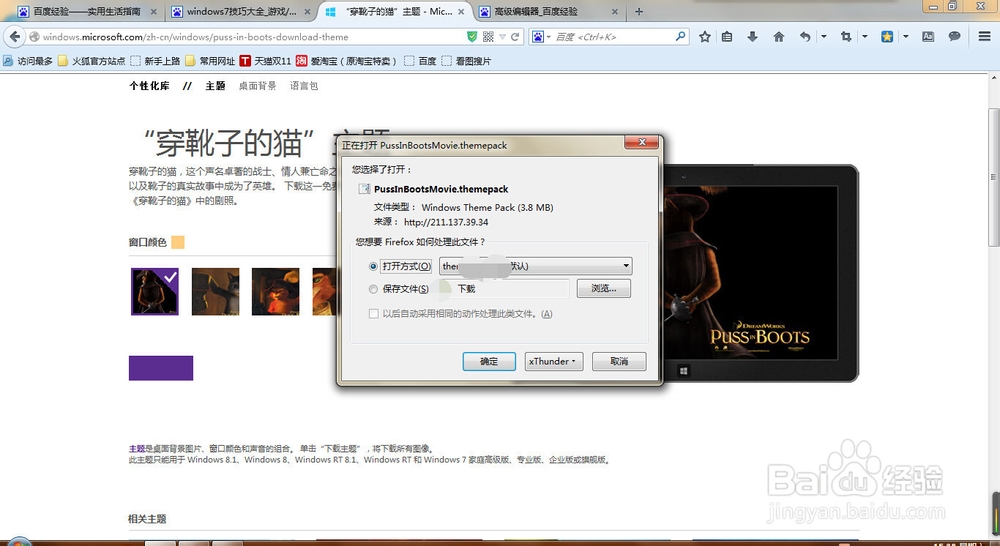This screenshot has width=1000, height=546.
Task: Open the 语言包 navigation item
Action: click(304, 85)
